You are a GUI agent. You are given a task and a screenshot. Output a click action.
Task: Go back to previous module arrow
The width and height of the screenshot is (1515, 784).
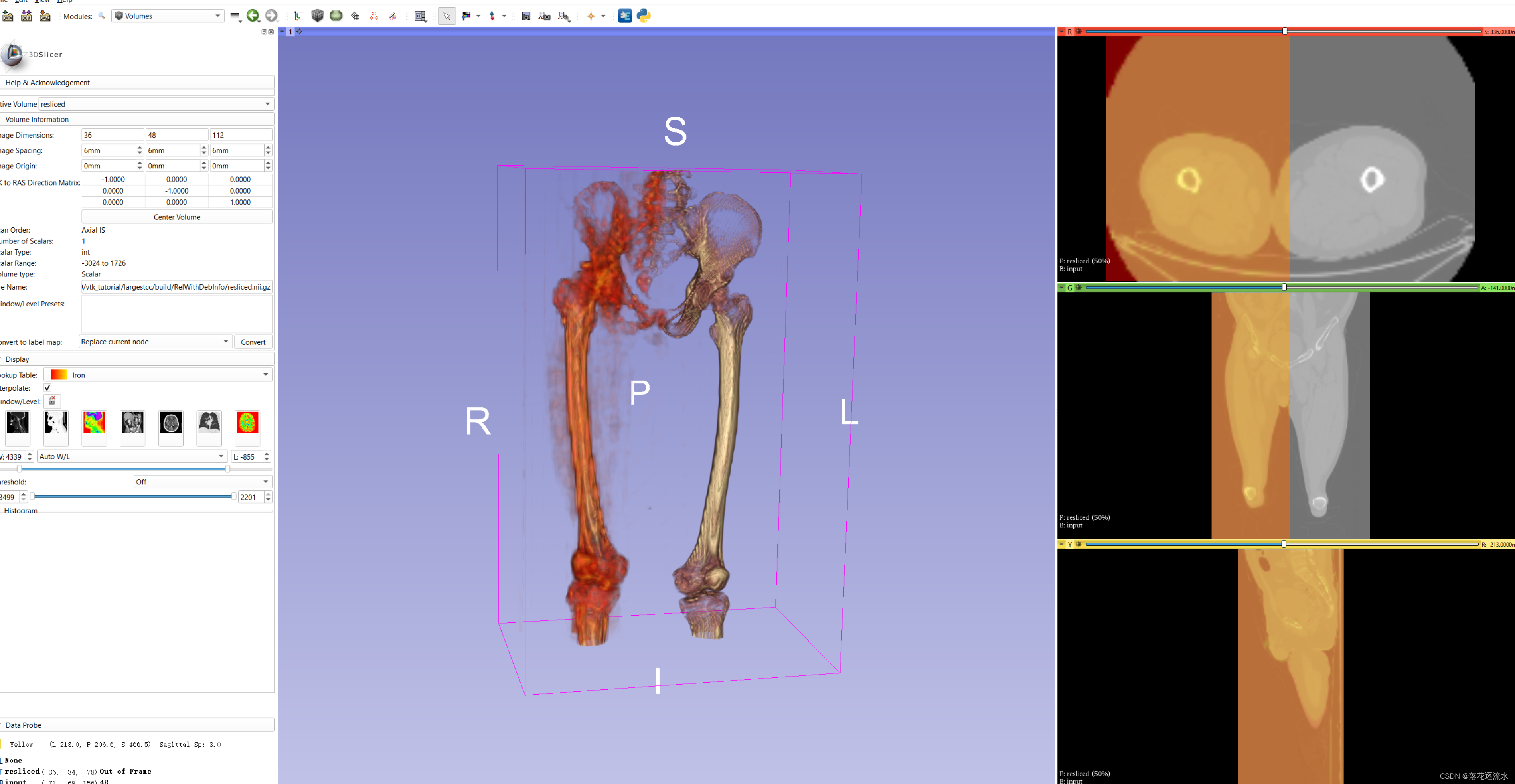point(253,16)
